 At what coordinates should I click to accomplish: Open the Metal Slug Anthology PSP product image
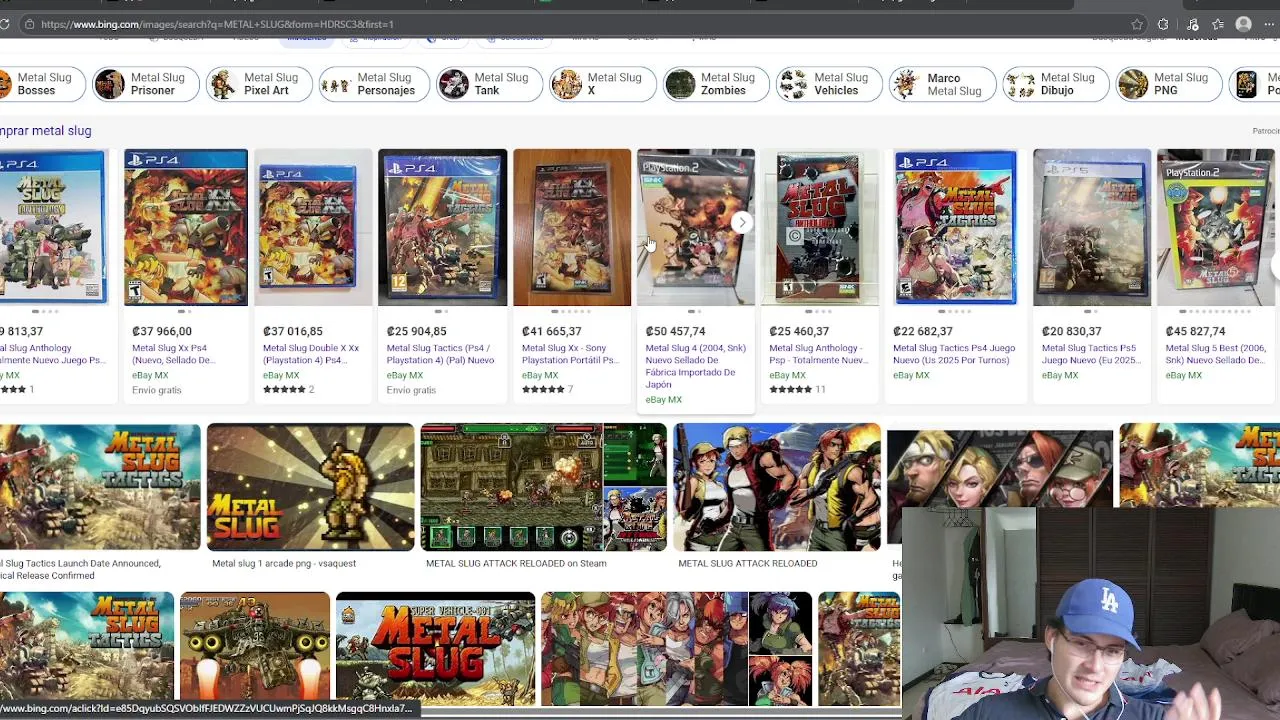[820, 227]
